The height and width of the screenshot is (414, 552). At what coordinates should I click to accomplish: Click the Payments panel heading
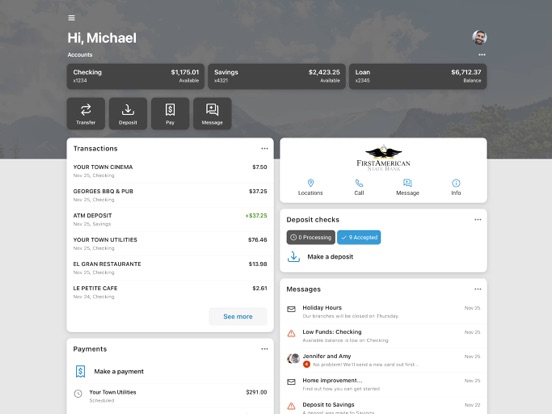pyautogui.click(x=90, y=349)
